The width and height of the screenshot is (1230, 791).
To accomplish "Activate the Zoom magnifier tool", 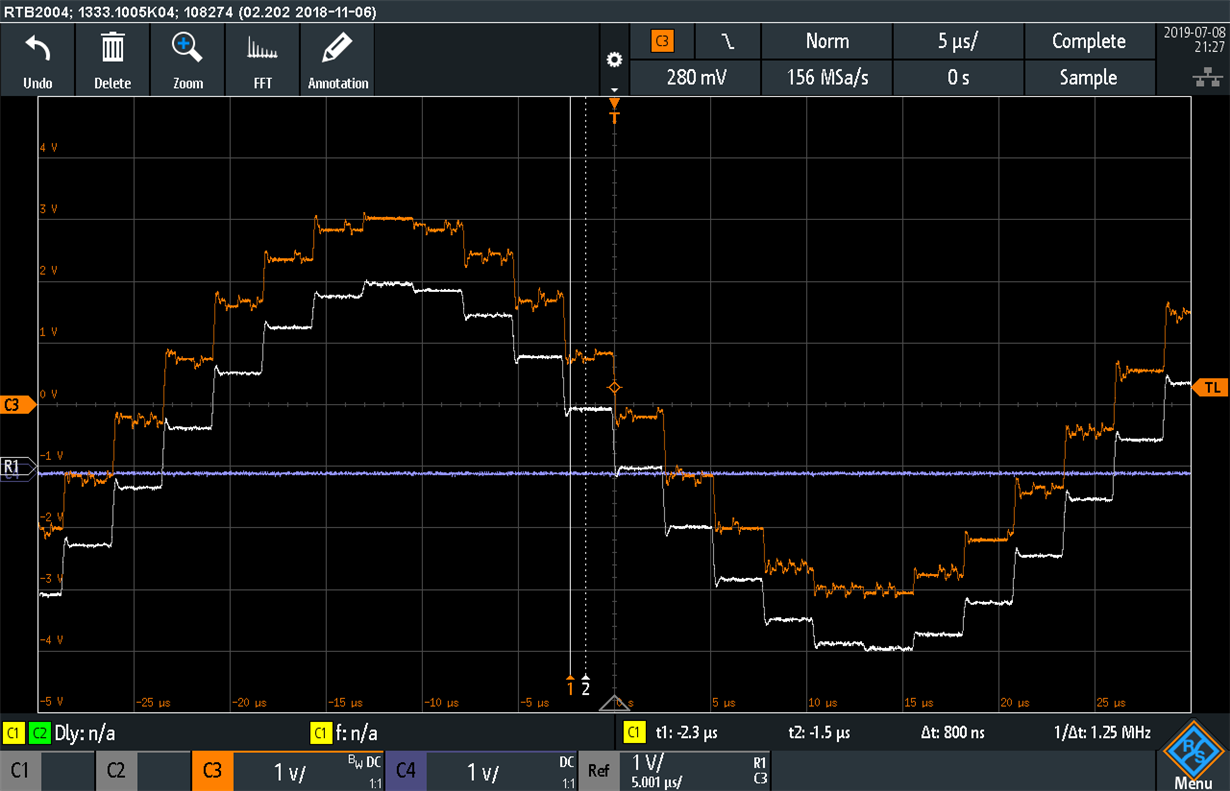I will [x=188, y=47].
